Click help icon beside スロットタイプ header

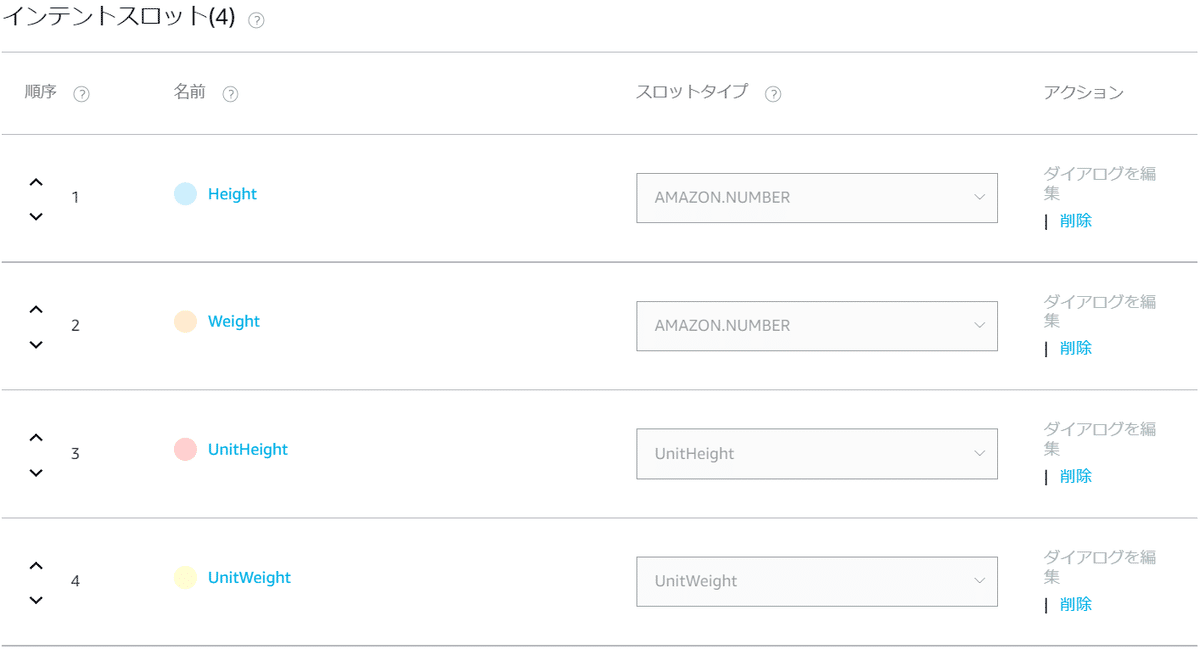pyautogui.click(x=773, y=94)
